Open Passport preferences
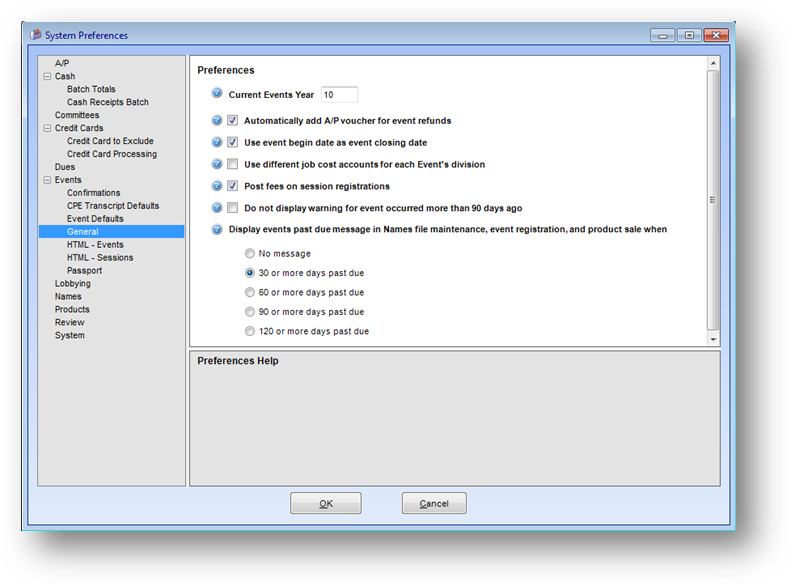This screenshot has width=791, height=586. pos(84,270)
